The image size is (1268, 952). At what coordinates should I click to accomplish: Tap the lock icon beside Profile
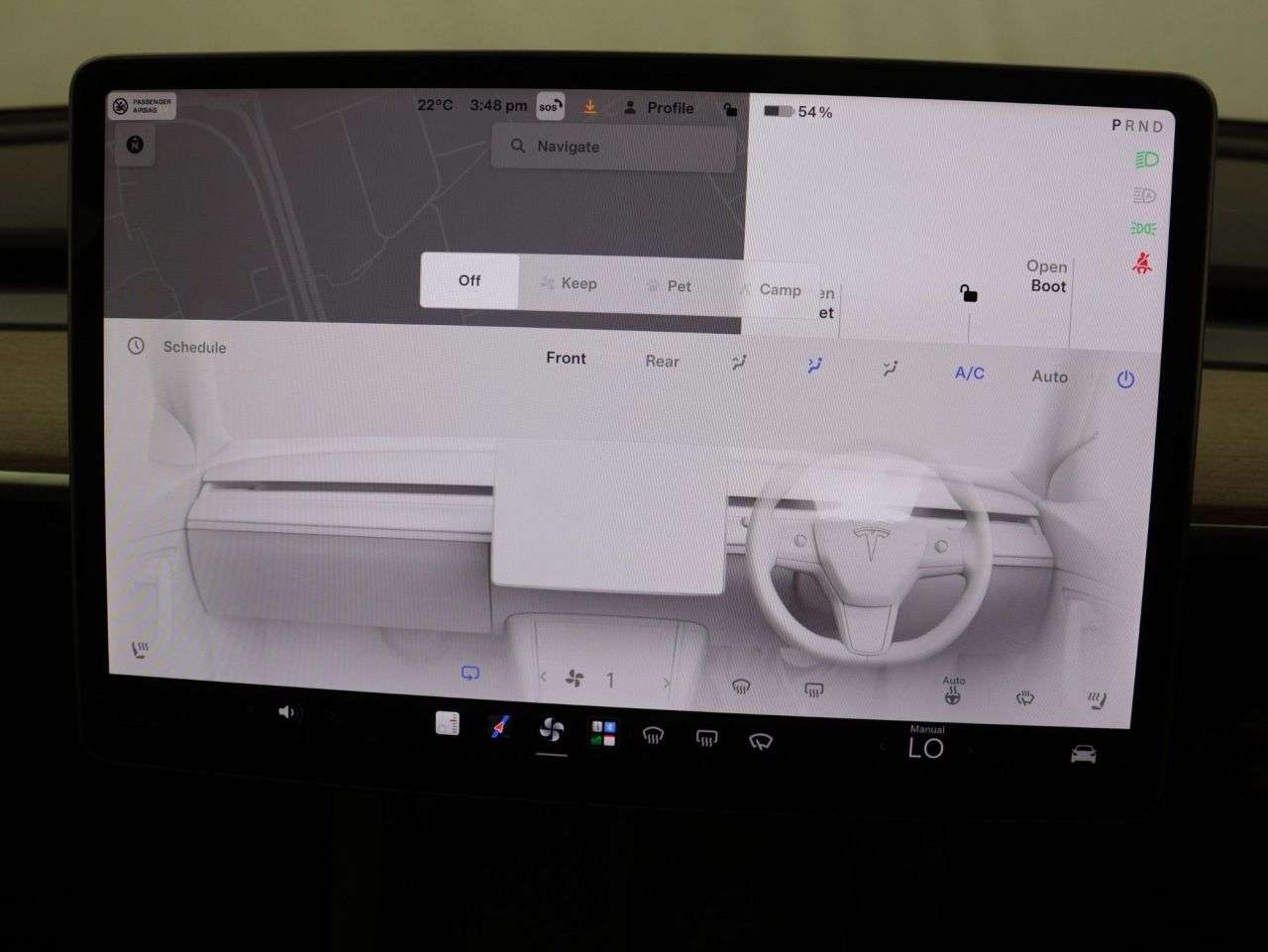(730, 109)
